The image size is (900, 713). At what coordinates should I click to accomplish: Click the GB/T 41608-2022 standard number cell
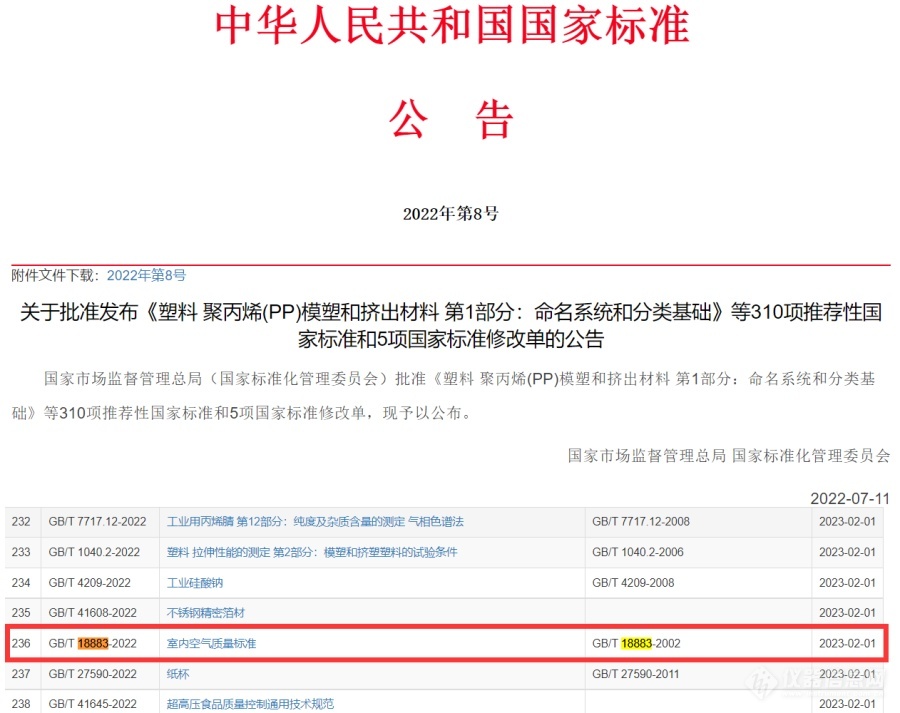[92, 612]
